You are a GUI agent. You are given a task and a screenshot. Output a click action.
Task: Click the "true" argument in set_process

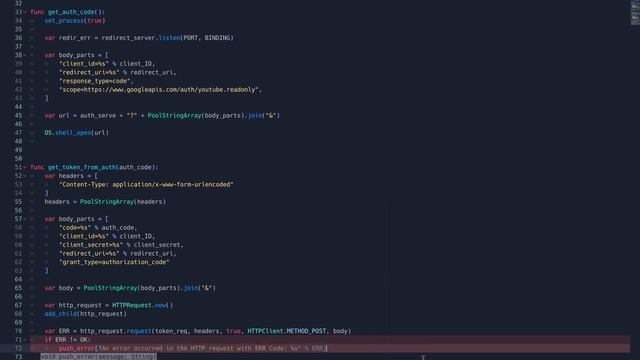click(94, 21)
